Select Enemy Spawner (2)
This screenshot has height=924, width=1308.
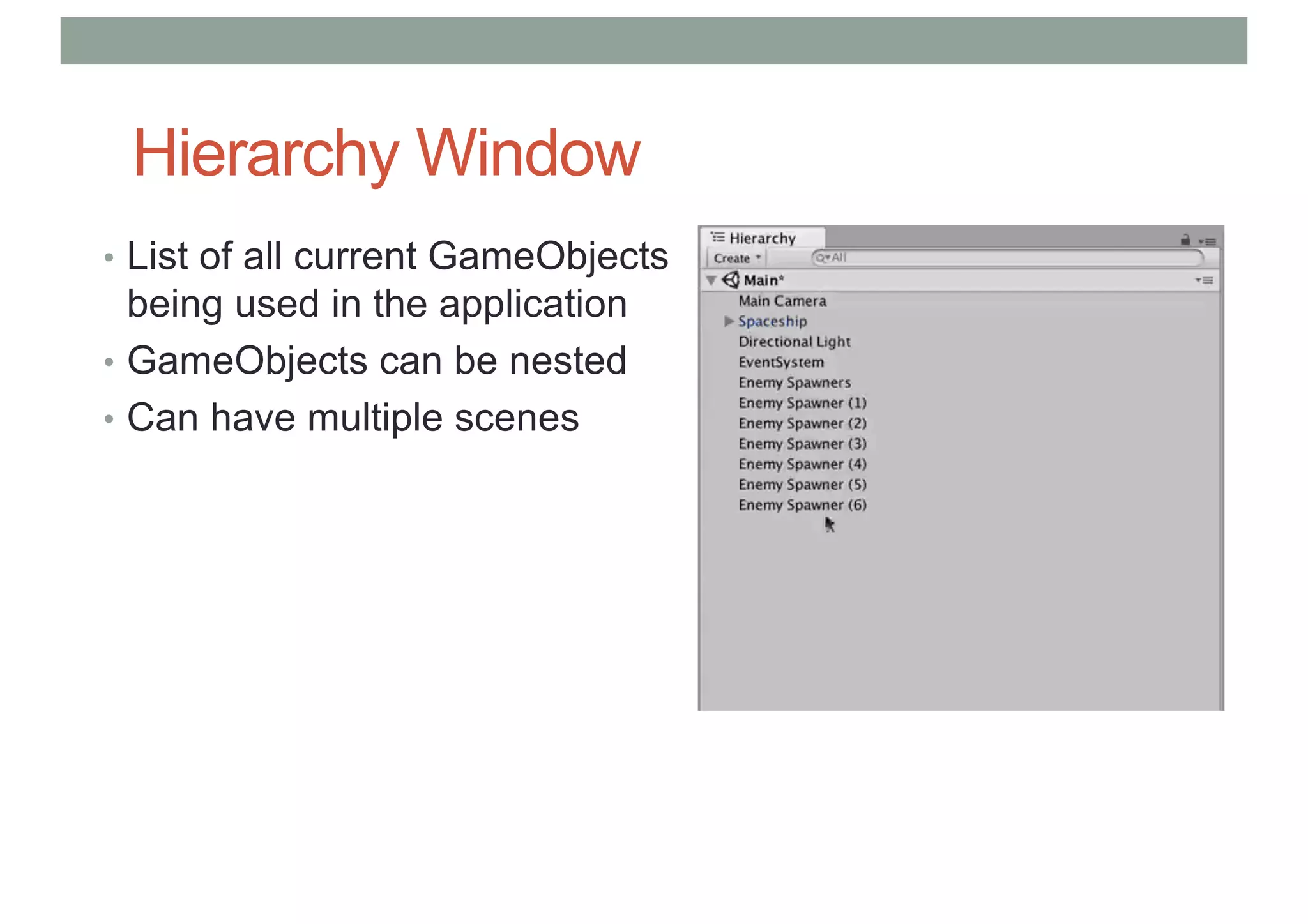coord(802,423)
